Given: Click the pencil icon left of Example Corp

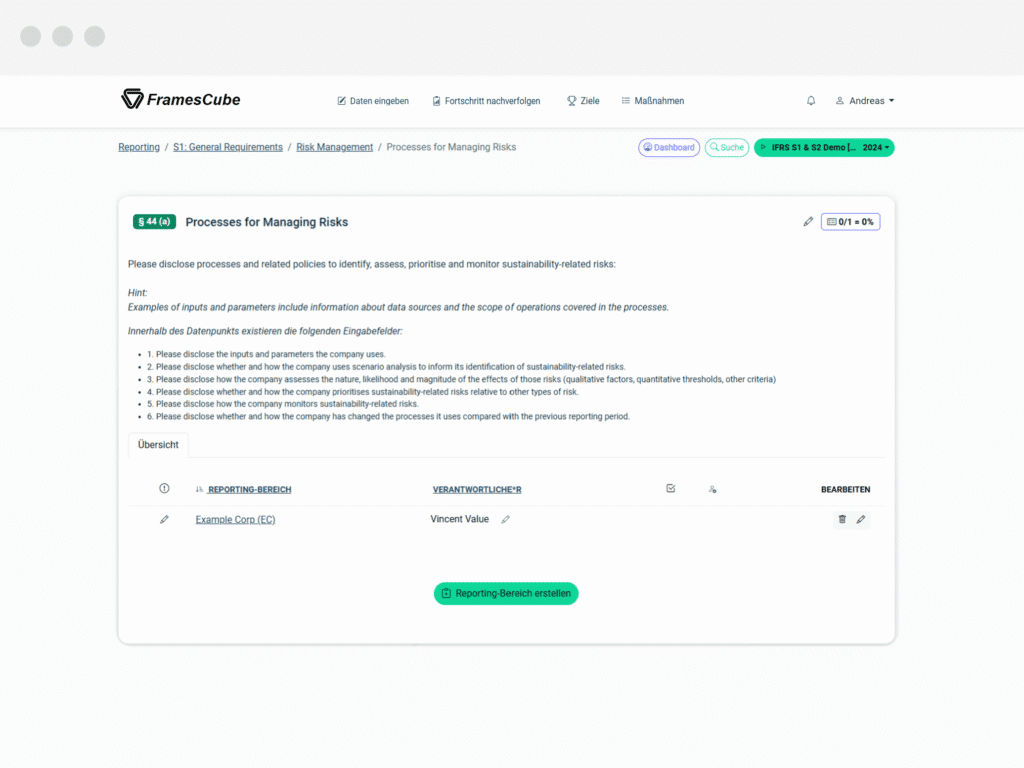Looking at the screenshot, I should (x=164, y=519).
